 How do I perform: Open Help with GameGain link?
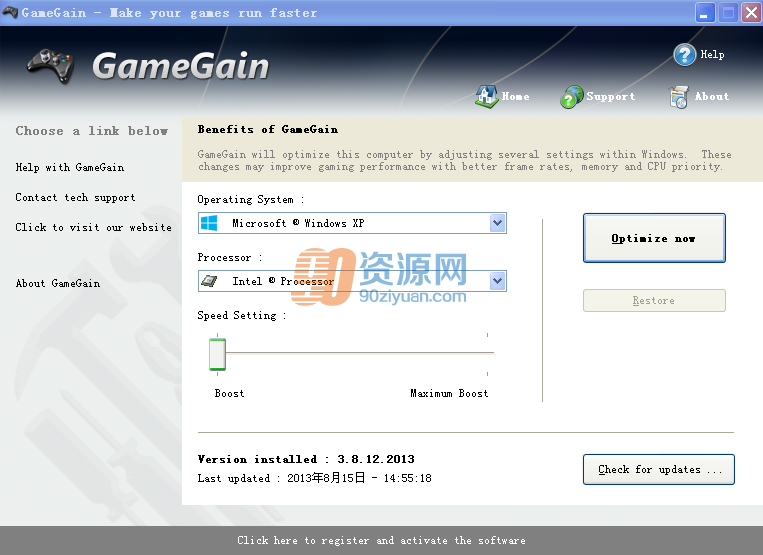[70, 167]
